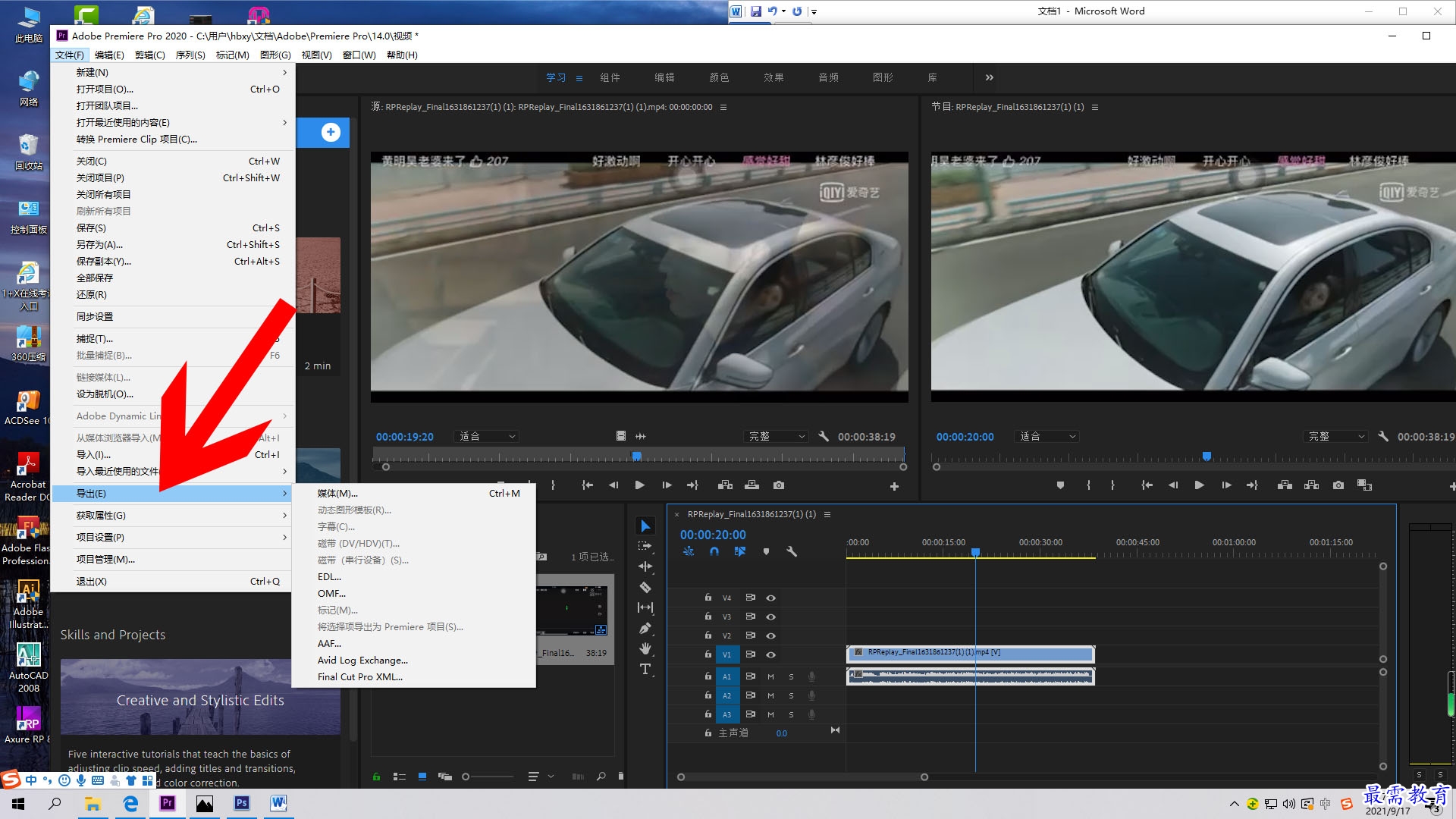The image size is (1456, 819).
Task: Open program monitor zoom level dropdown 适合
Action: (1047, 437)
